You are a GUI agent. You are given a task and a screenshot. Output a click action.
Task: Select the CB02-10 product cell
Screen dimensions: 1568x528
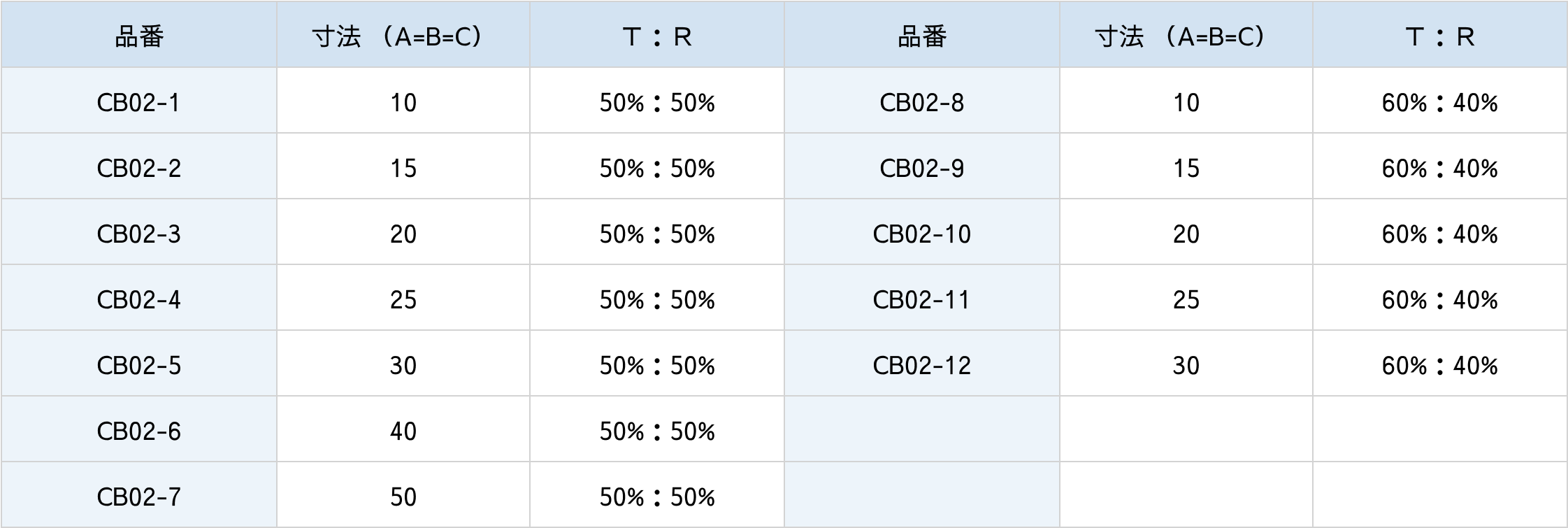[921, 234]
